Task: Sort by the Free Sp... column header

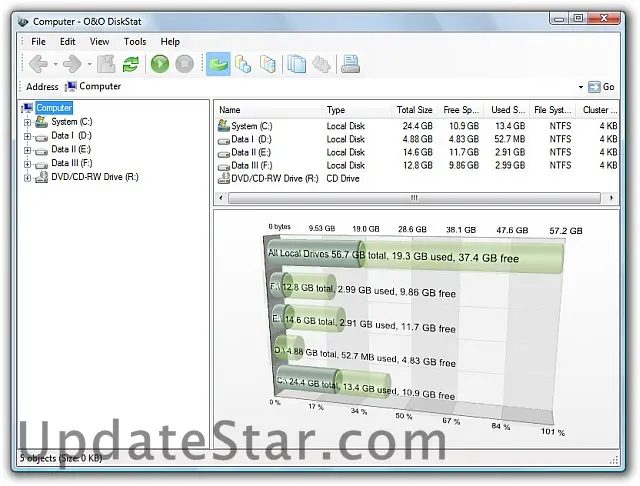Action: (x=460, y=110)
